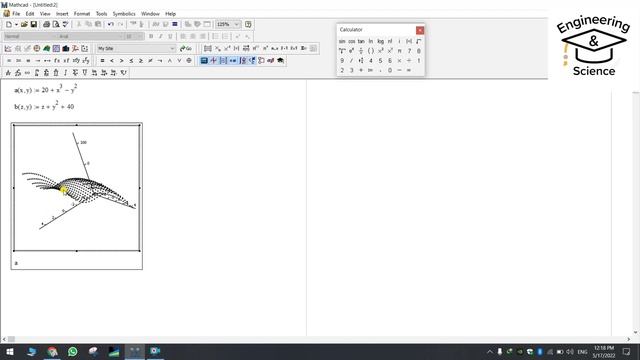Viewport: 640px width, 360px height.
Task: Insert a matrix using the Matrix toolbar icon
Action: [x=208, y=49]
